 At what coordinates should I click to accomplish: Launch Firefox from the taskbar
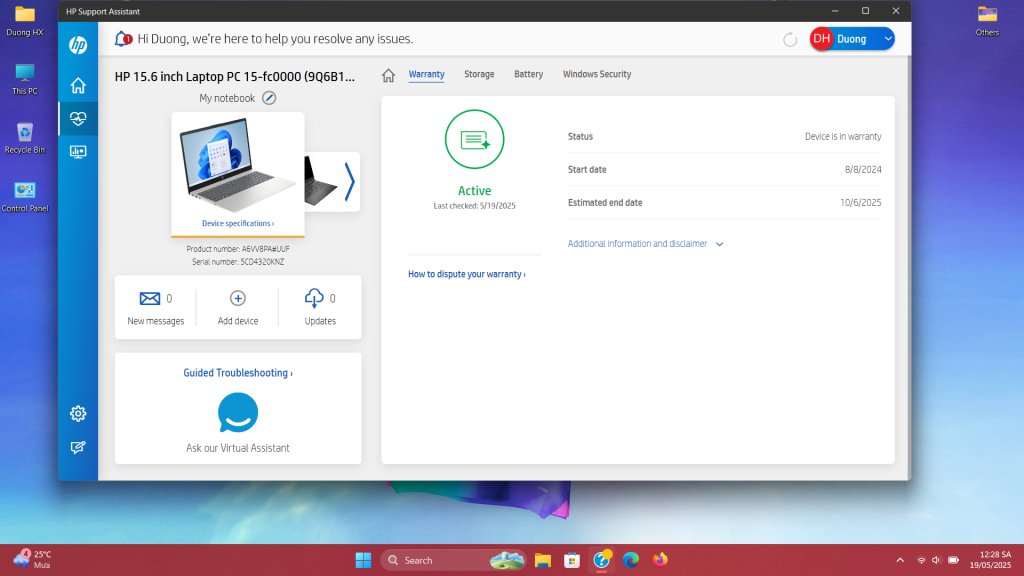660,560
